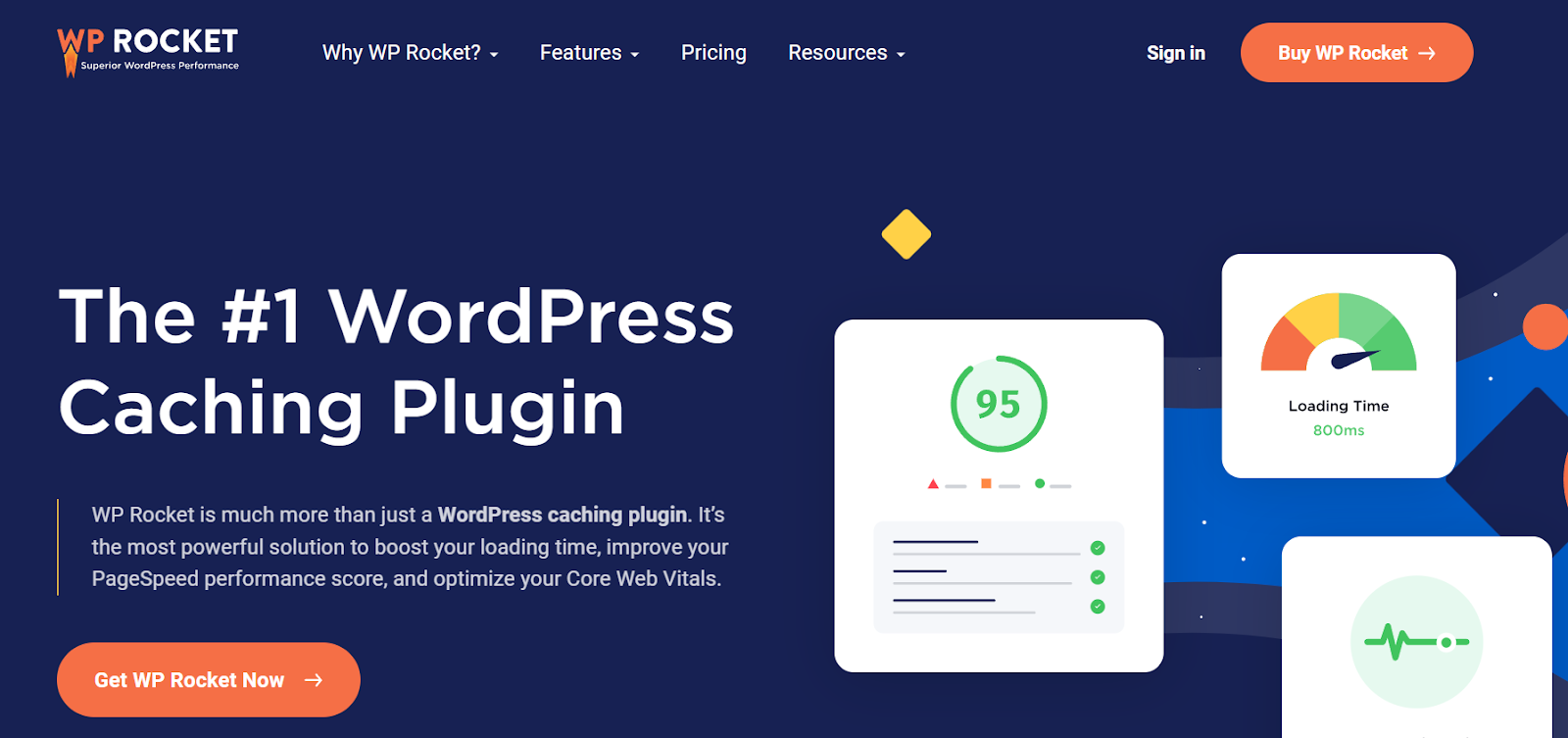Click the red triangle legend marker
Image resolution: width=1568 pixels, height=738 pixels.
tap(933, 483)
